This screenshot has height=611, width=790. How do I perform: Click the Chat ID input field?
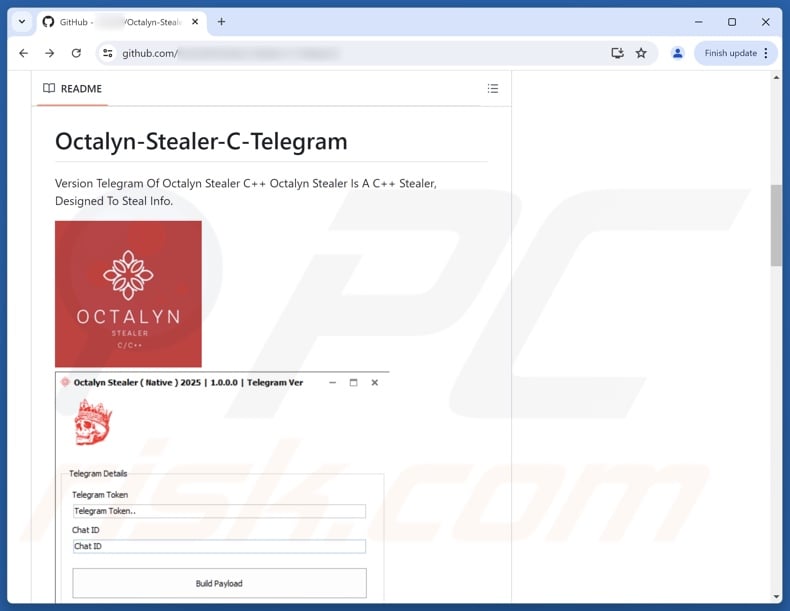tap(219, 547)
